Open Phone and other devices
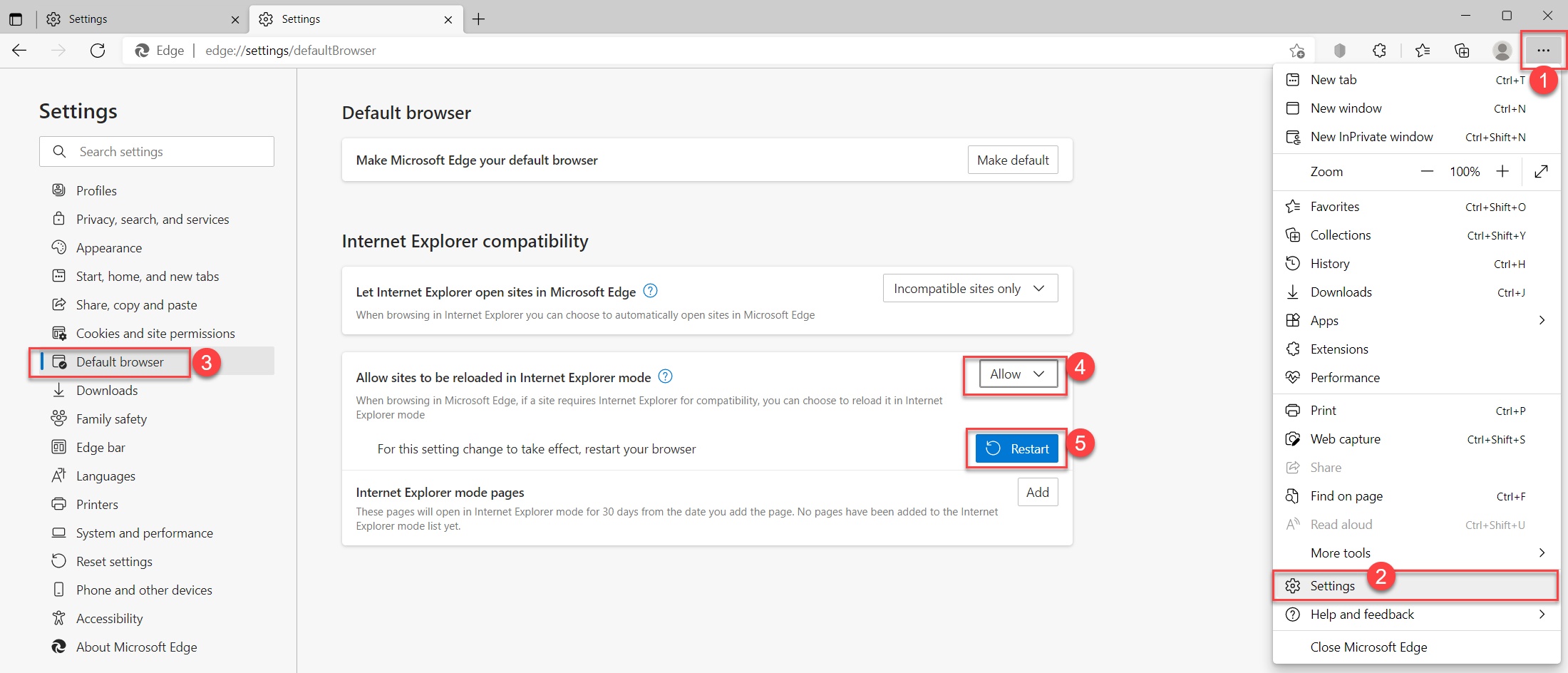 tap(157, 590)
